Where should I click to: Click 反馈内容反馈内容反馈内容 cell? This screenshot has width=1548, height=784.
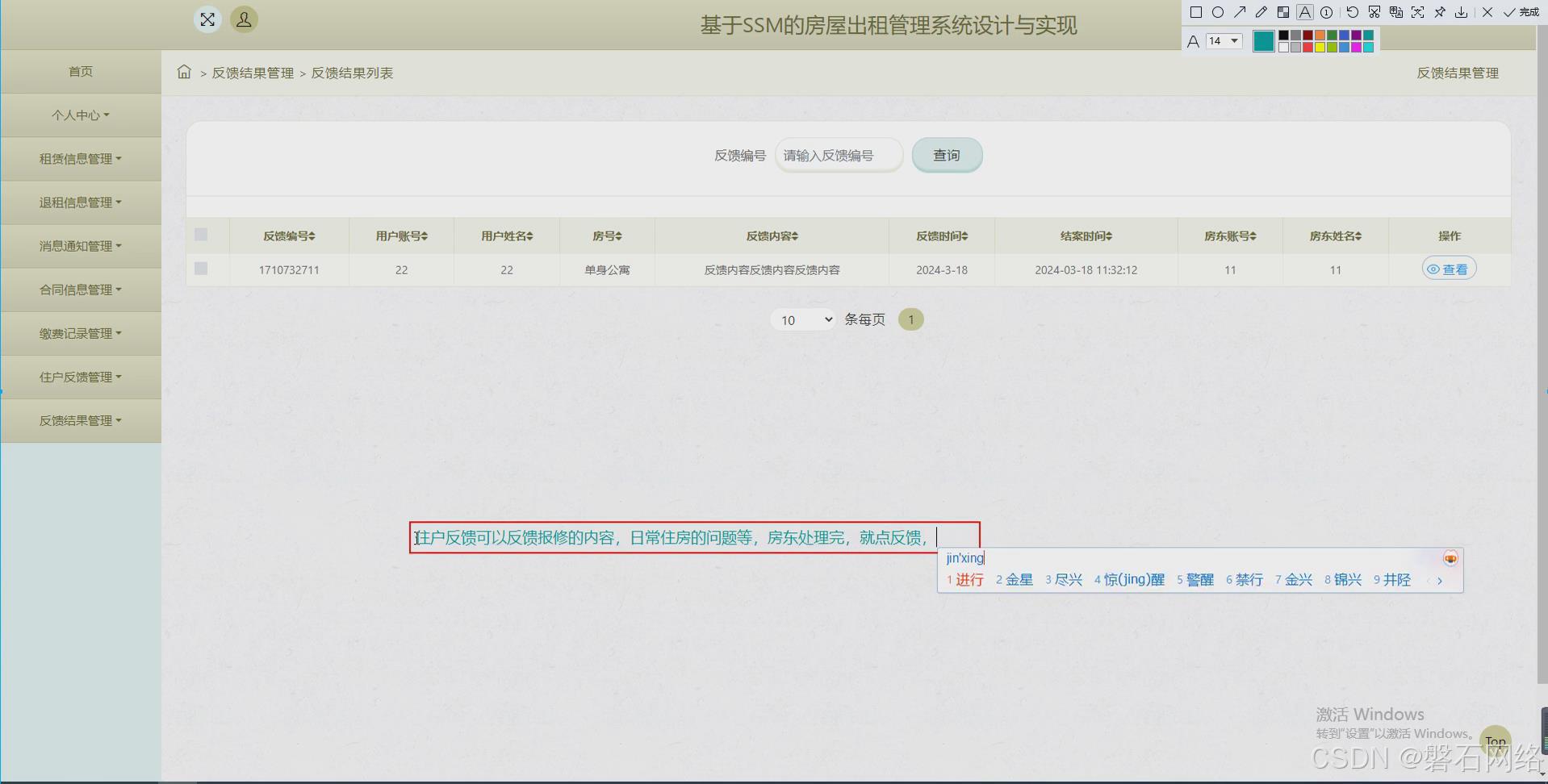point(772,269)
